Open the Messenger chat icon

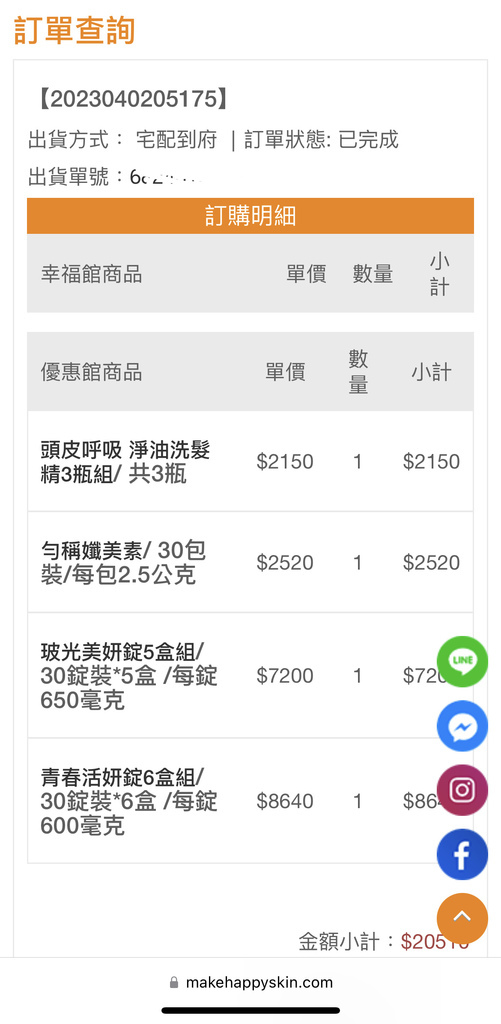click(462, 726)
